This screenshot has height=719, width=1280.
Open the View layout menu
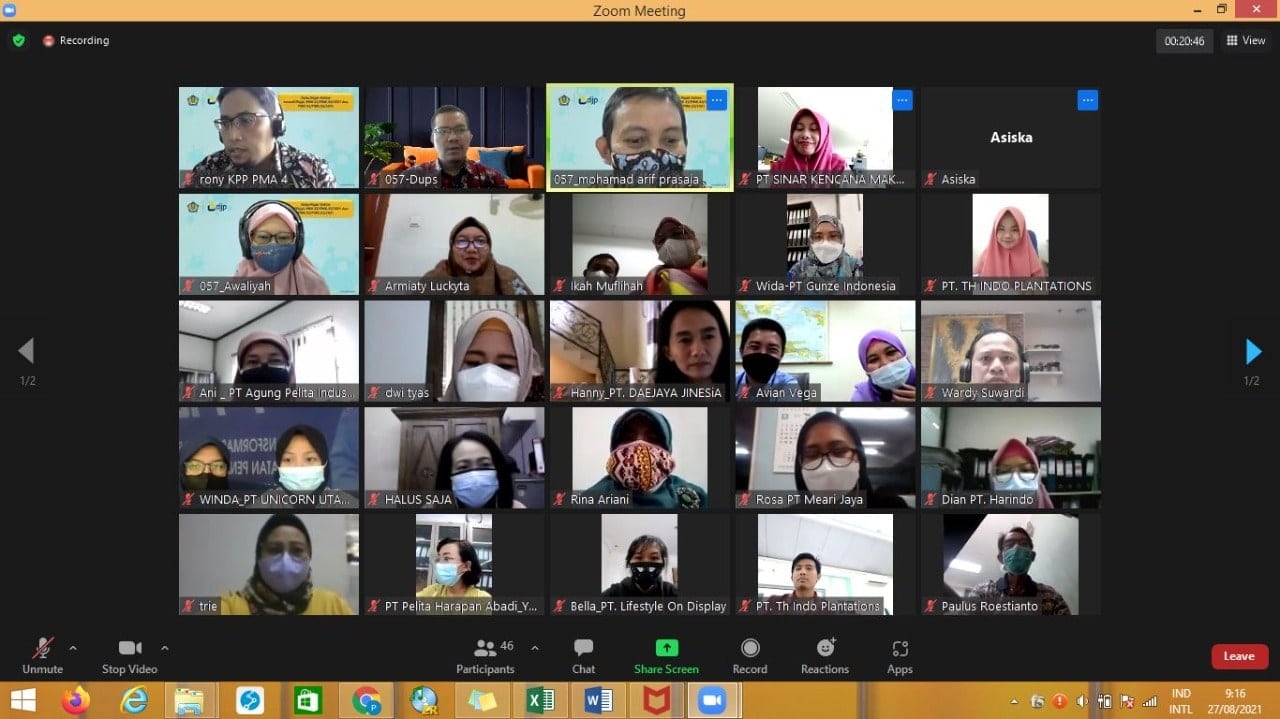(x=1245, y=41)
